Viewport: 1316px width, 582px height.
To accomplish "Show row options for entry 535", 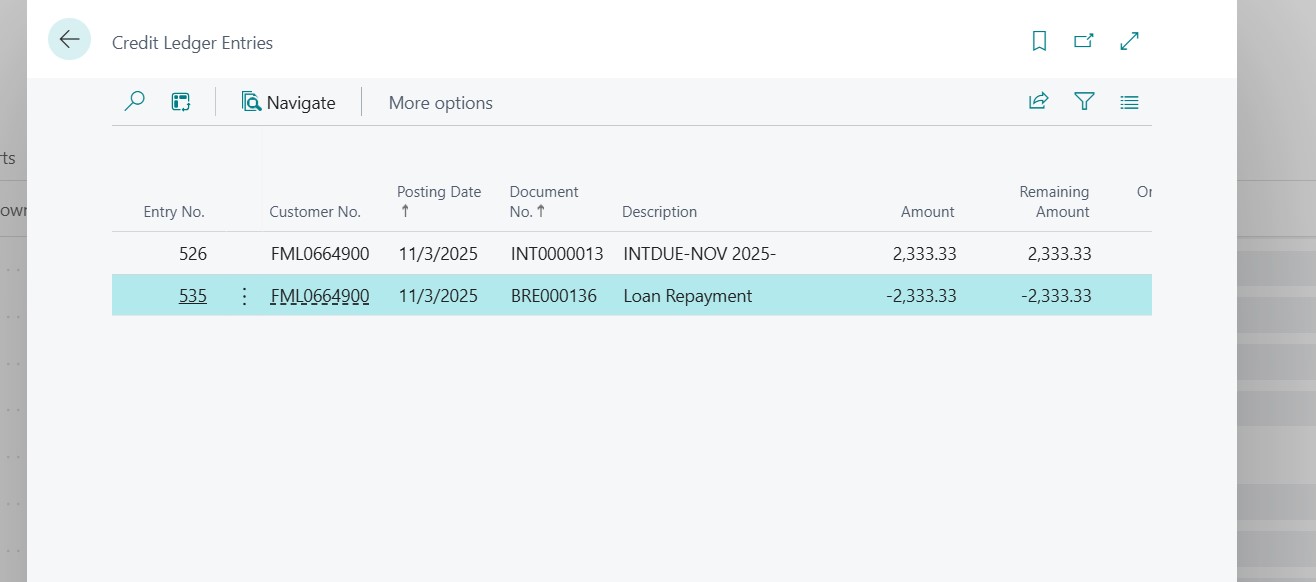I will click(244, 296).
